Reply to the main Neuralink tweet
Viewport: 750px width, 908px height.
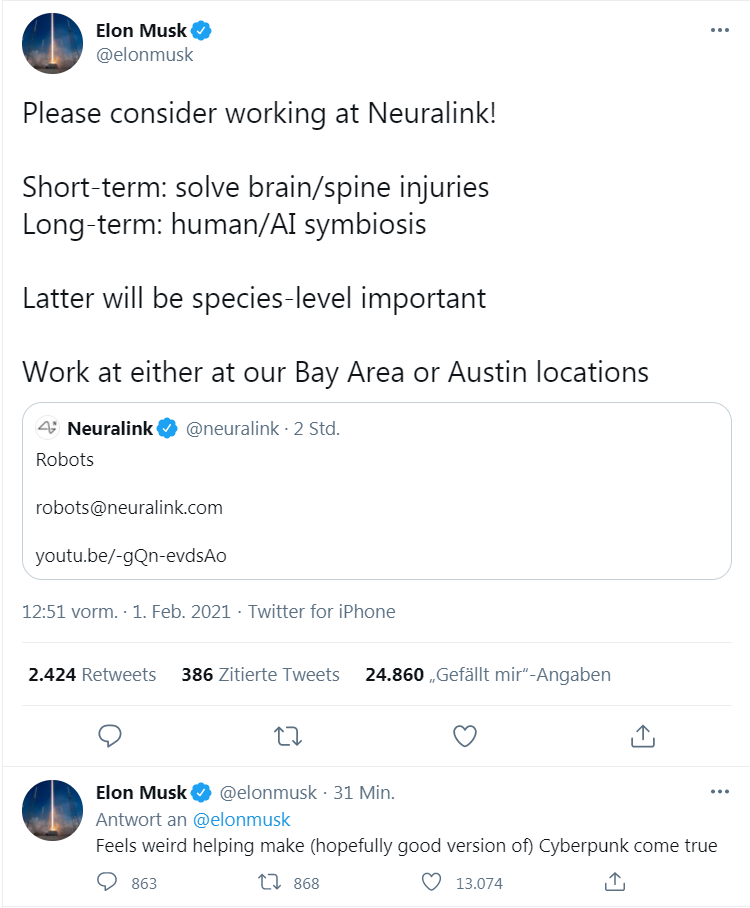pyautogui.click(x=110, y=737)
